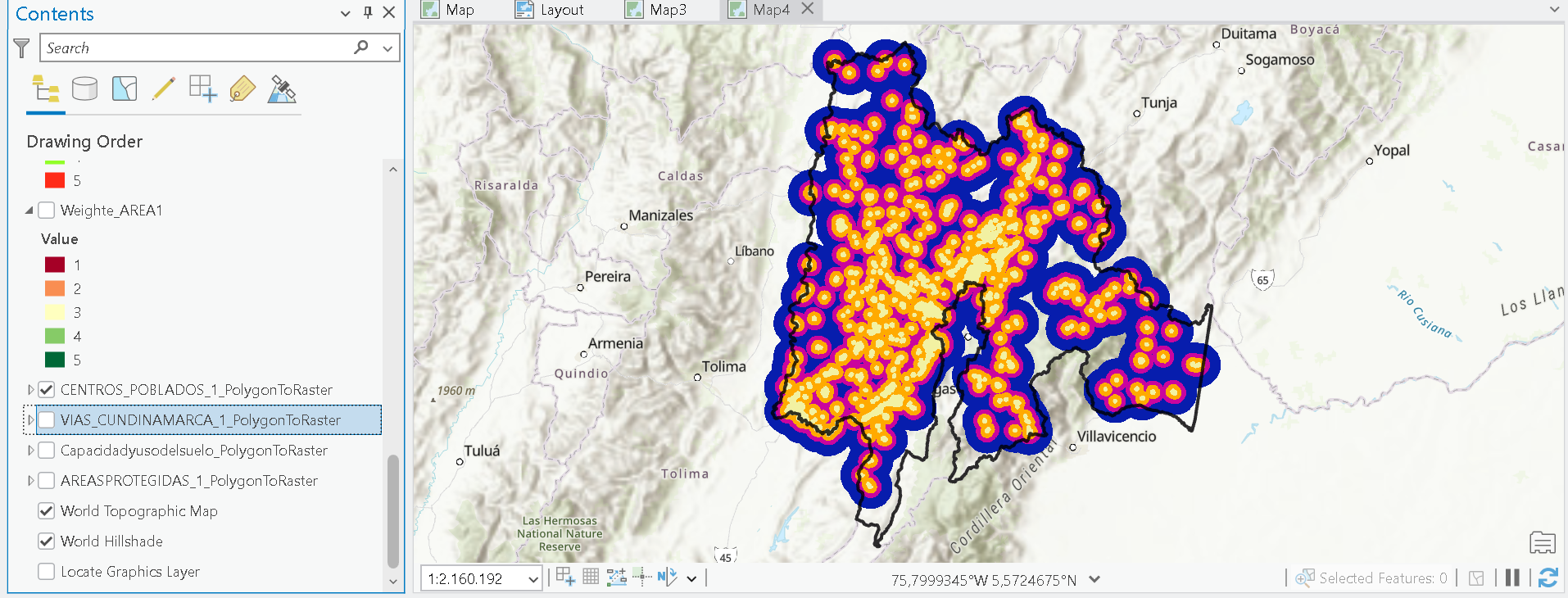Choose List By Selection icon
This screenshot has width=1568, height=598.
pos(124,88)
